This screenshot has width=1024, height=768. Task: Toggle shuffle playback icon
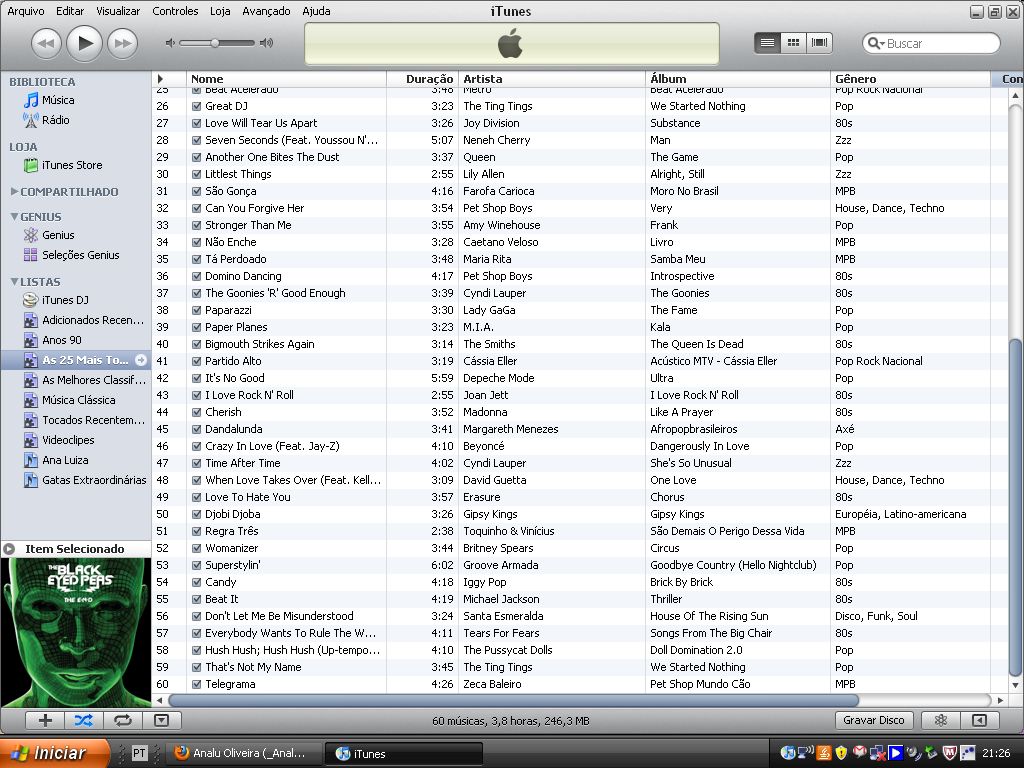(84, 720)
